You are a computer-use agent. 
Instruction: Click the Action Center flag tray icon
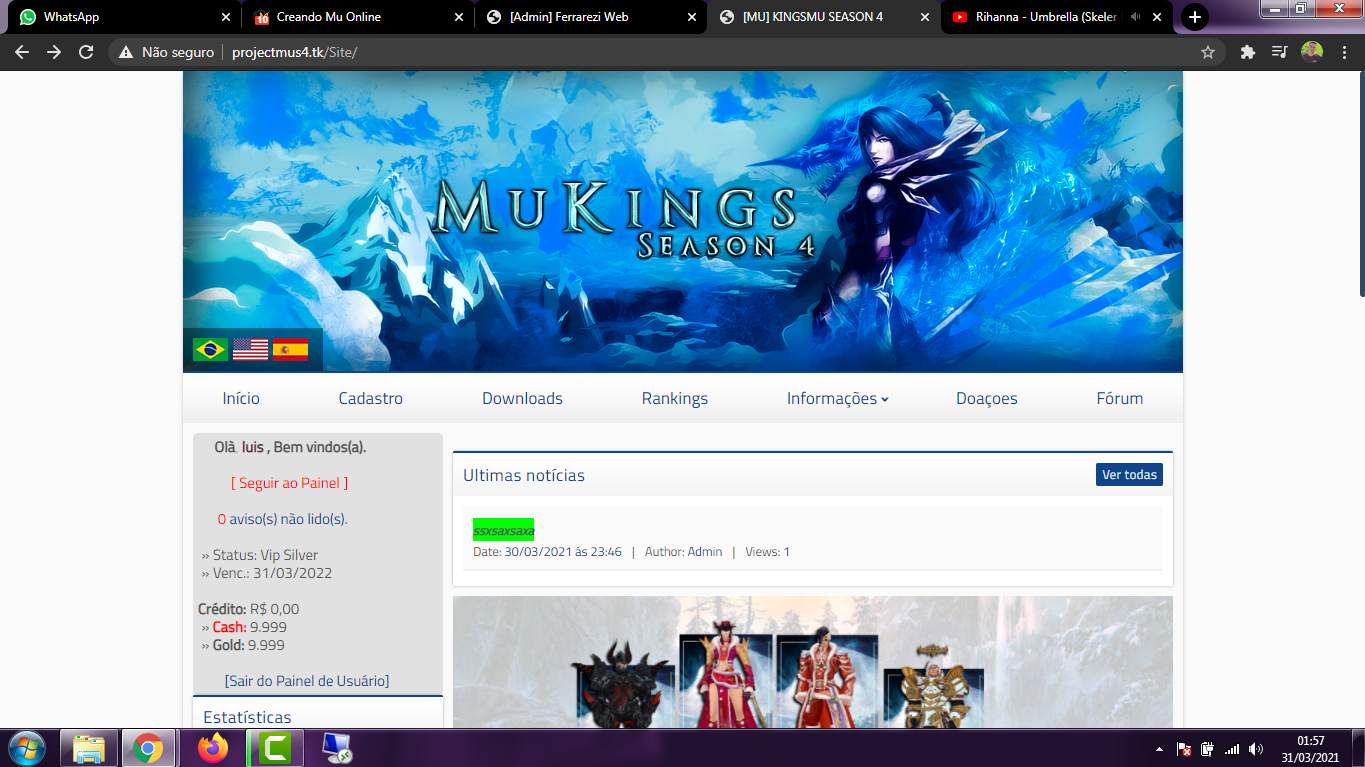[1183, 749]
